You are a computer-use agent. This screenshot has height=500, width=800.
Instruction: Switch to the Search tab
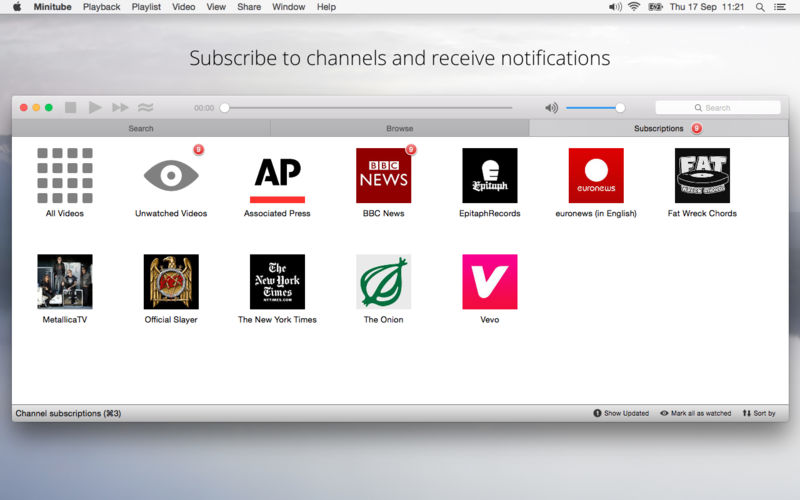click(141, 129)
